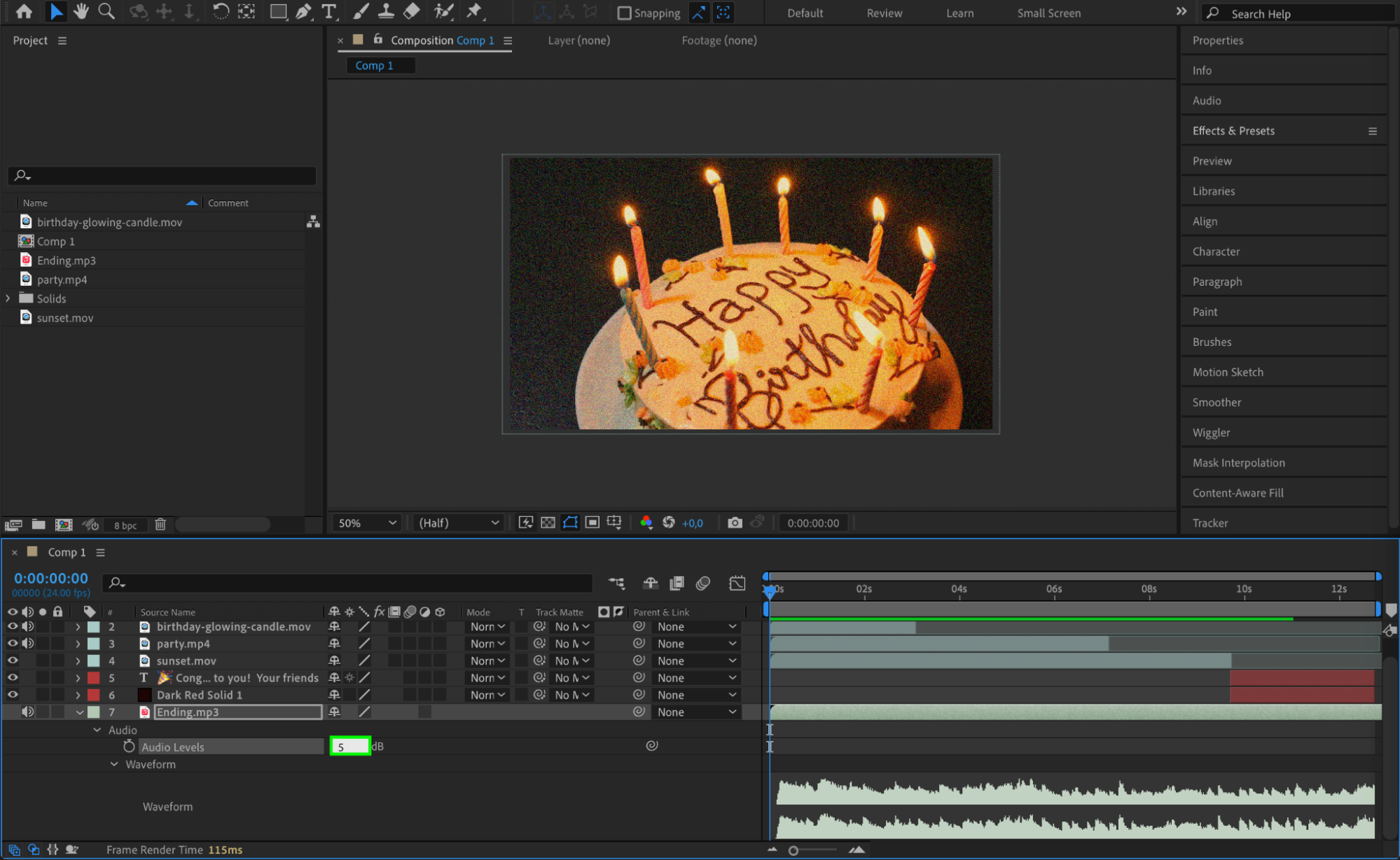
Task: Open the (Half) resolution dropdown
Action: (x=459, y=522)
